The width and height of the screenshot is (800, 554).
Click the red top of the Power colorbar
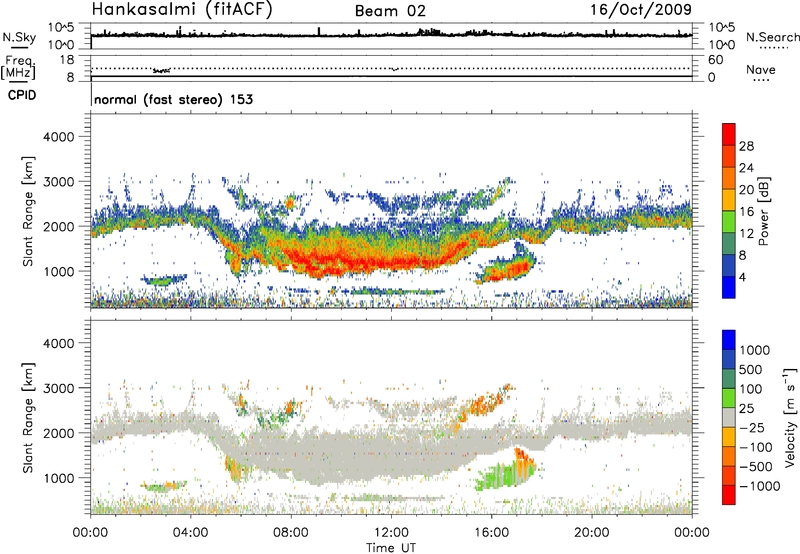729,134
